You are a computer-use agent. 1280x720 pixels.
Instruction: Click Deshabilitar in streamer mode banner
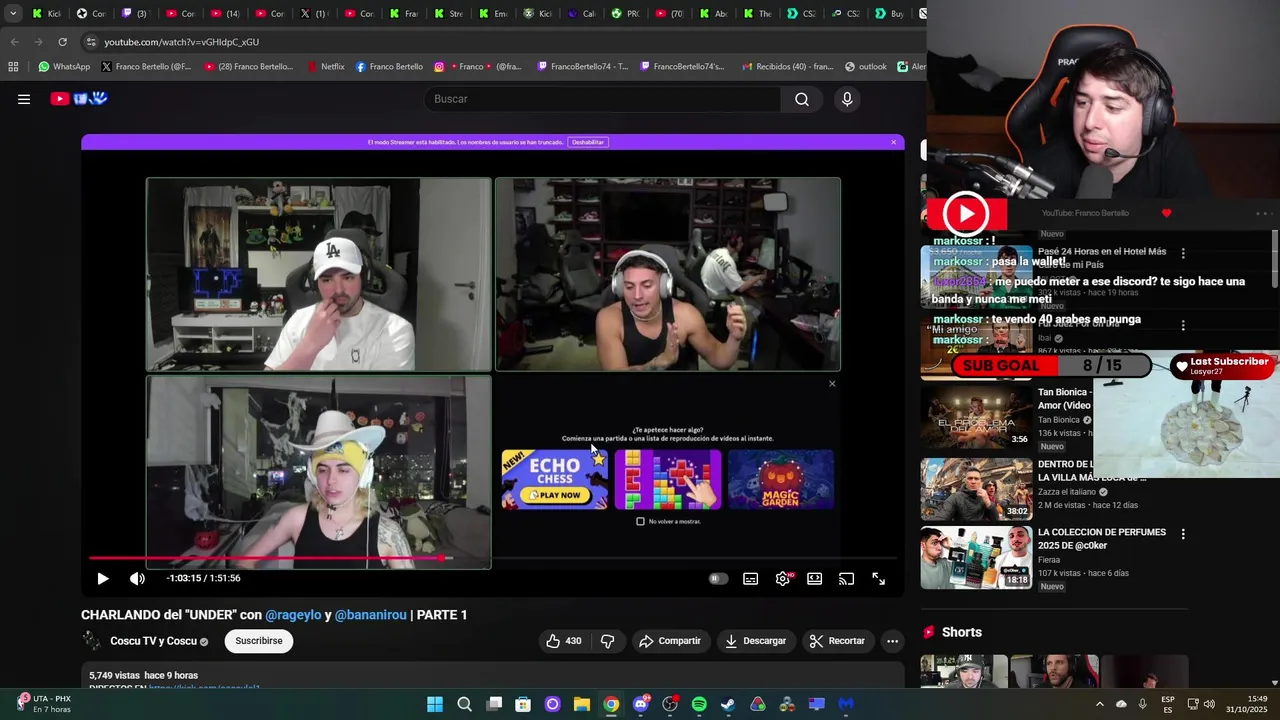point(588,142)
